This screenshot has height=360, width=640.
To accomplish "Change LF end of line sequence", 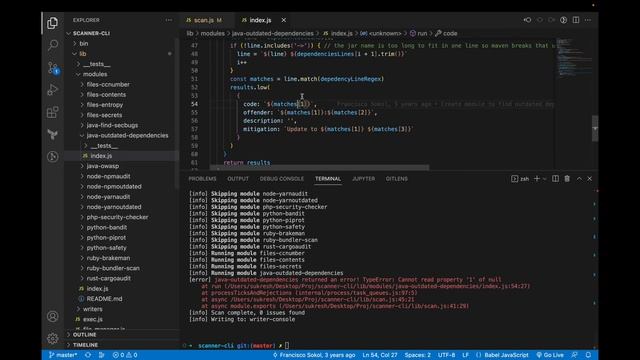I will coord(465,355).
